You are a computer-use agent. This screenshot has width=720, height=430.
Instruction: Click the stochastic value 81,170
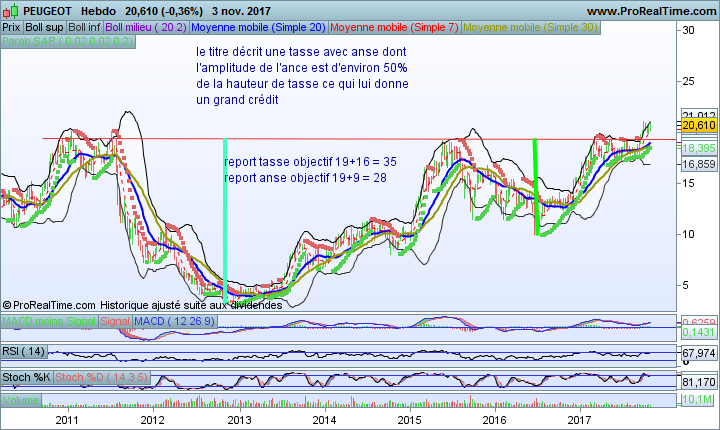(699, 382)
